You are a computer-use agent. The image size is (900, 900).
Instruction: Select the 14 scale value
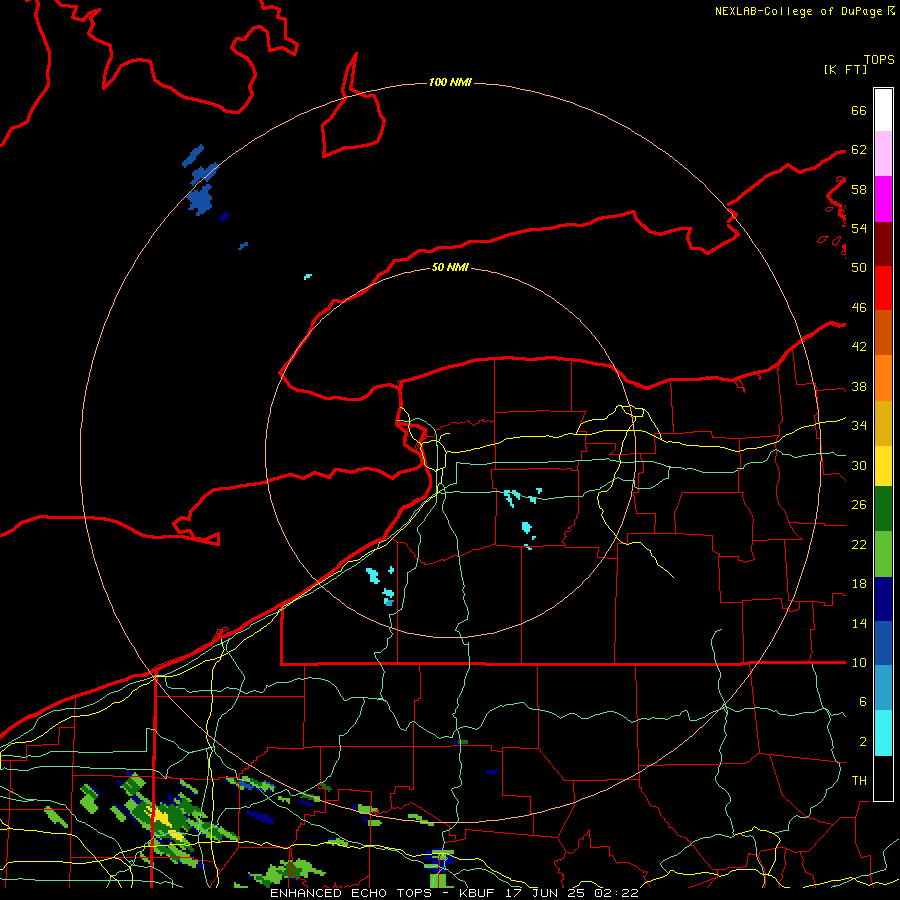pos(859,623)
